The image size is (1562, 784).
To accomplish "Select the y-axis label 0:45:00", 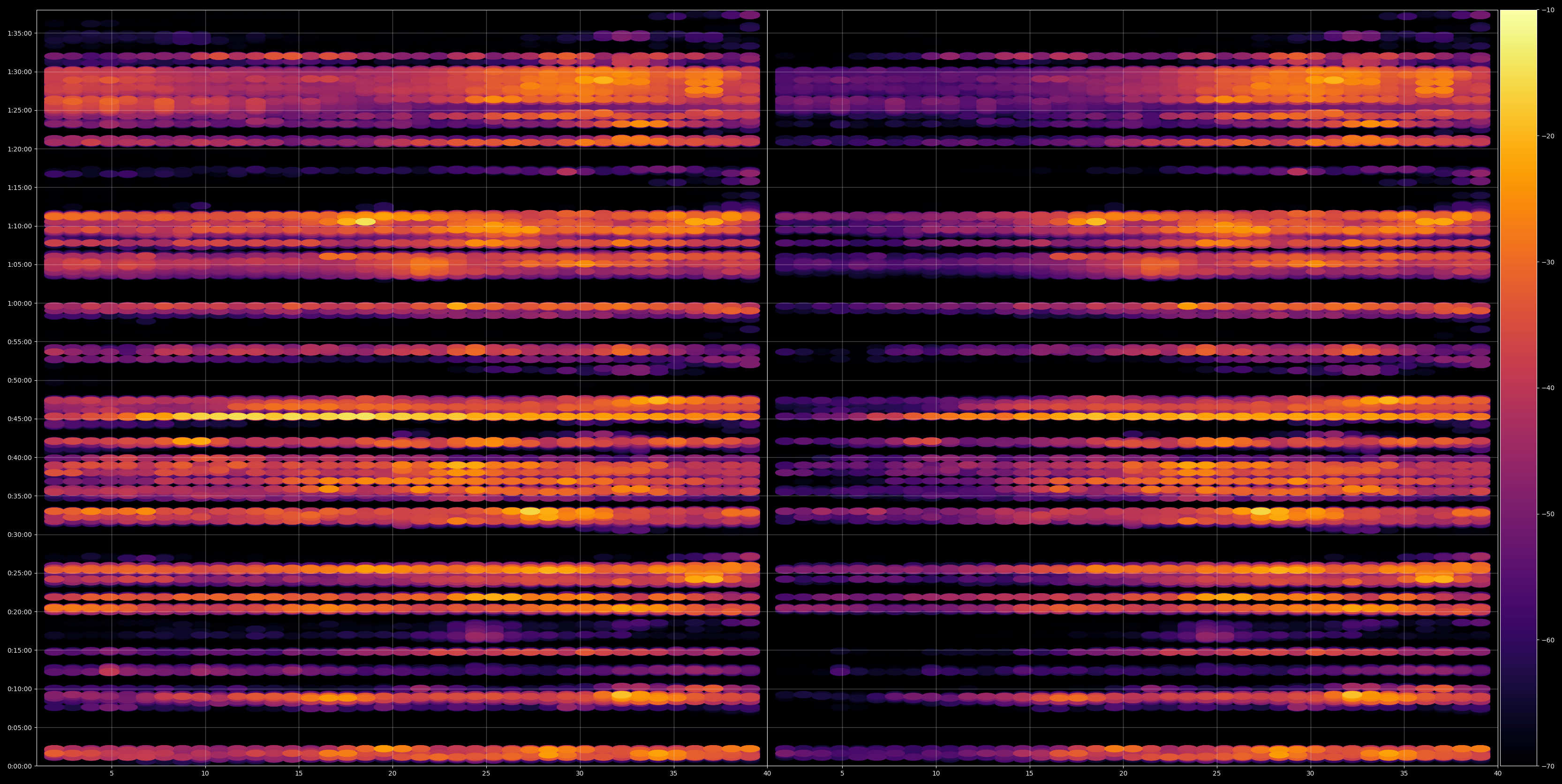I will 19,419.
